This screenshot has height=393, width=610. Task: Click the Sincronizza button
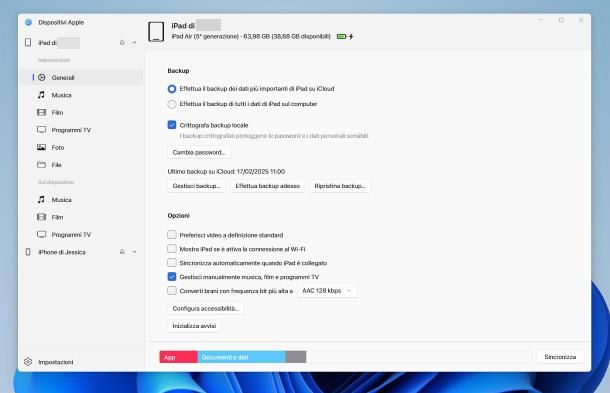[x=560, y=356]
